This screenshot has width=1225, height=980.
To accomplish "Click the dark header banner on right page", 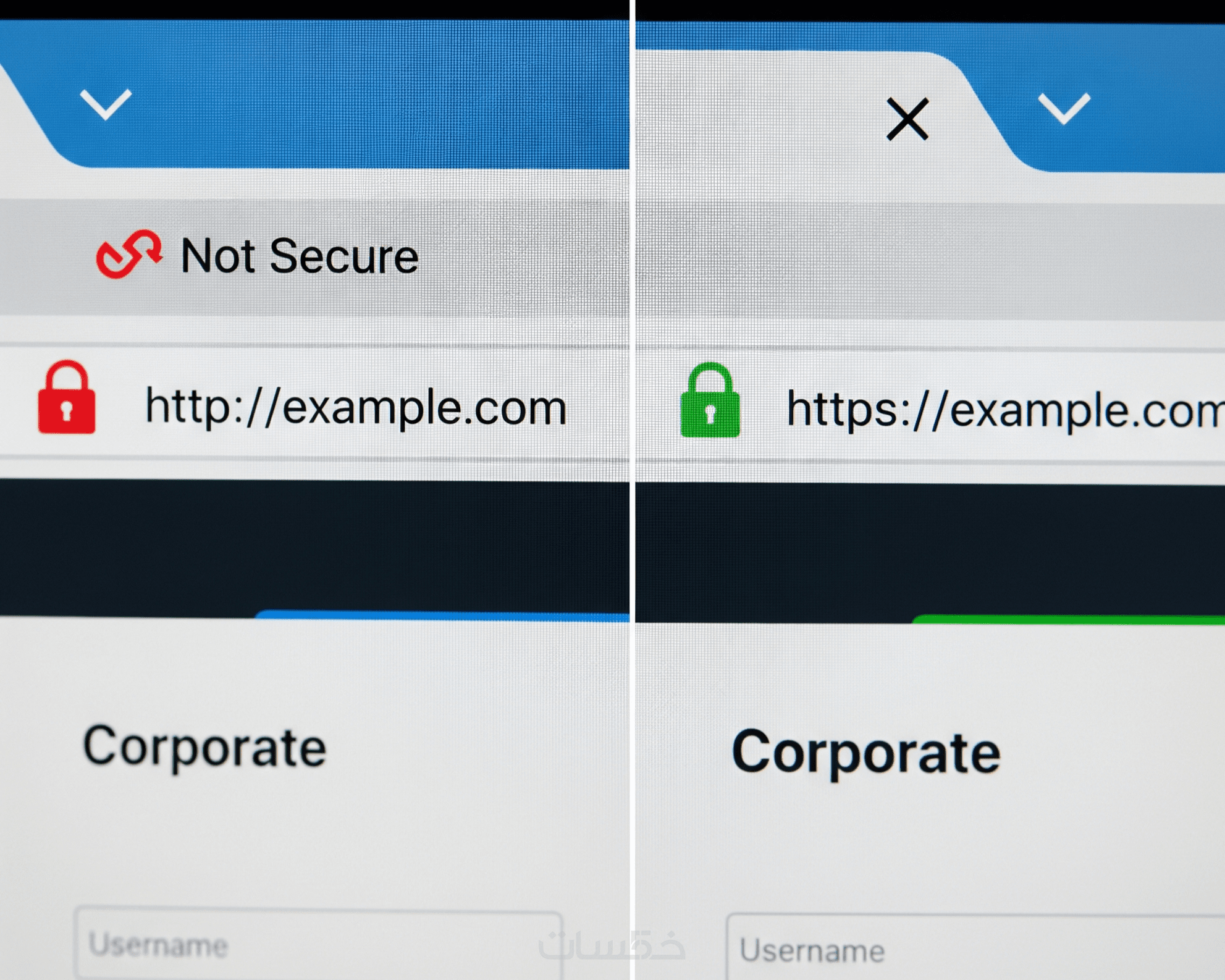I will tap(930, 551).
